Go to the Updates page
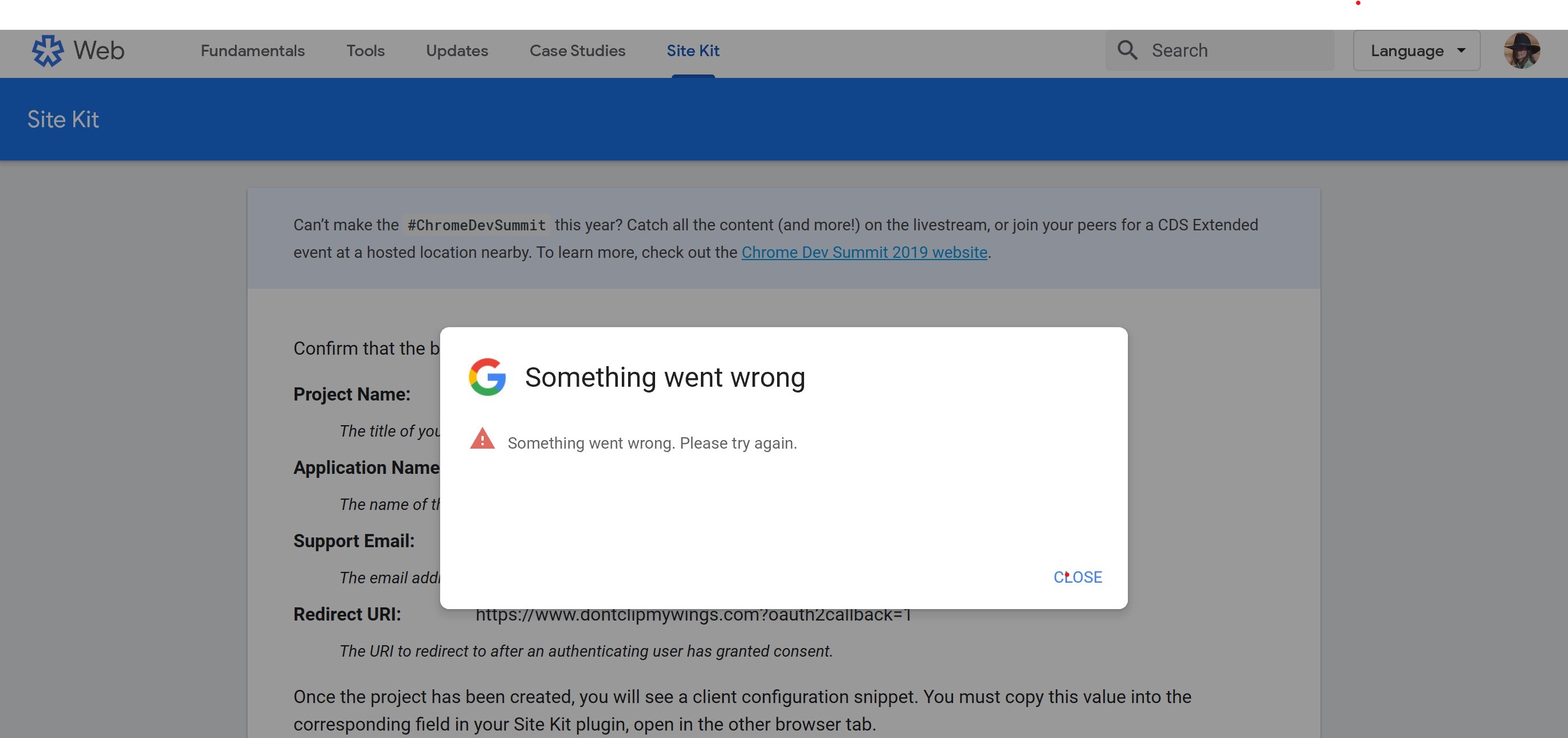1568x738 pixels. pyautogui.click(x=457, y=50)
